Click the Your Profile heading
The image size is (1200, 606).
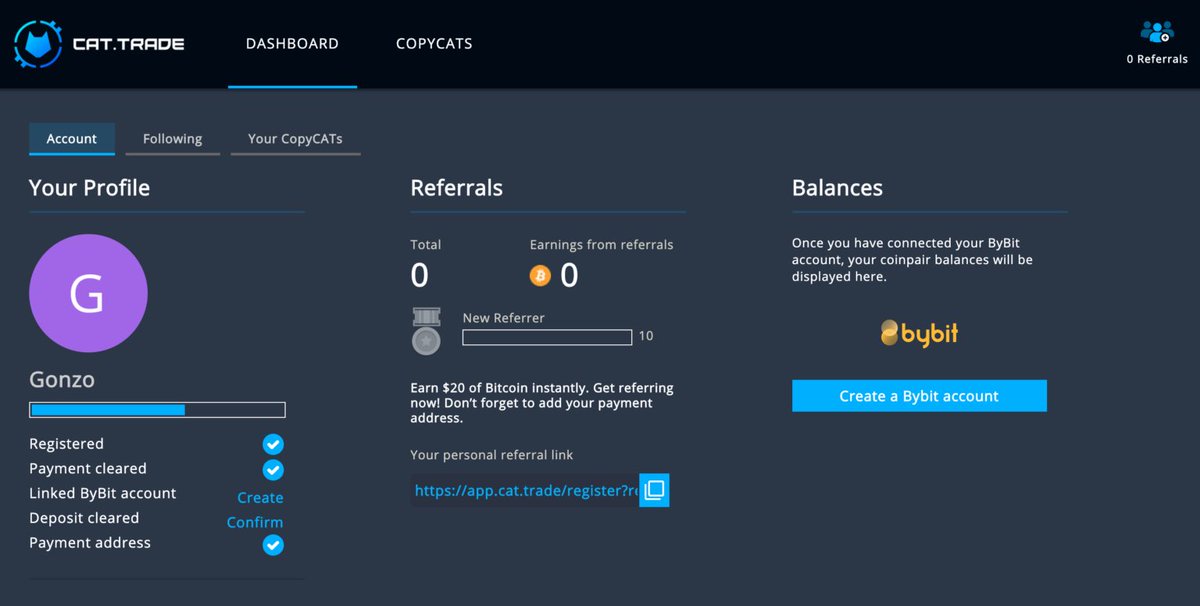pos(89,188)
